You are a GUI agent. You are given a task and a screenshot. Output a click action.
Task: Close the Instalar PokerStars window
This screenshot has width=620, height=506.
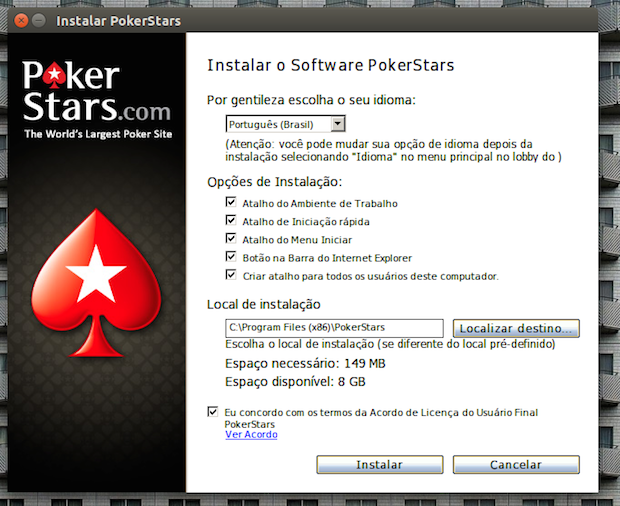pos(21,21)
